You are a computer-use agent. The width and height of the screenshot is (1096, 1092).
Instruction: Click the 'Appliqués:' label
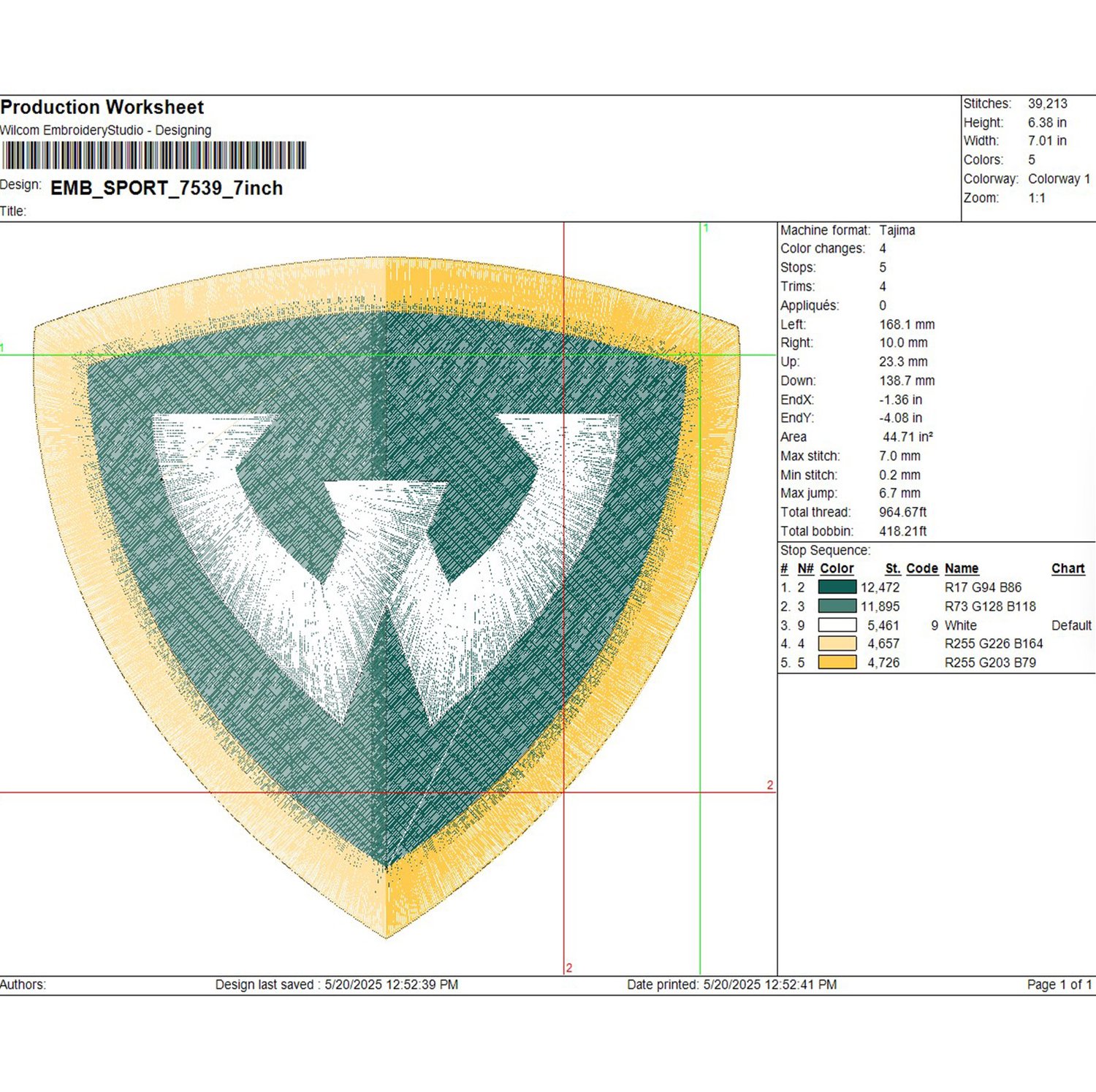[x=810, y=305]
